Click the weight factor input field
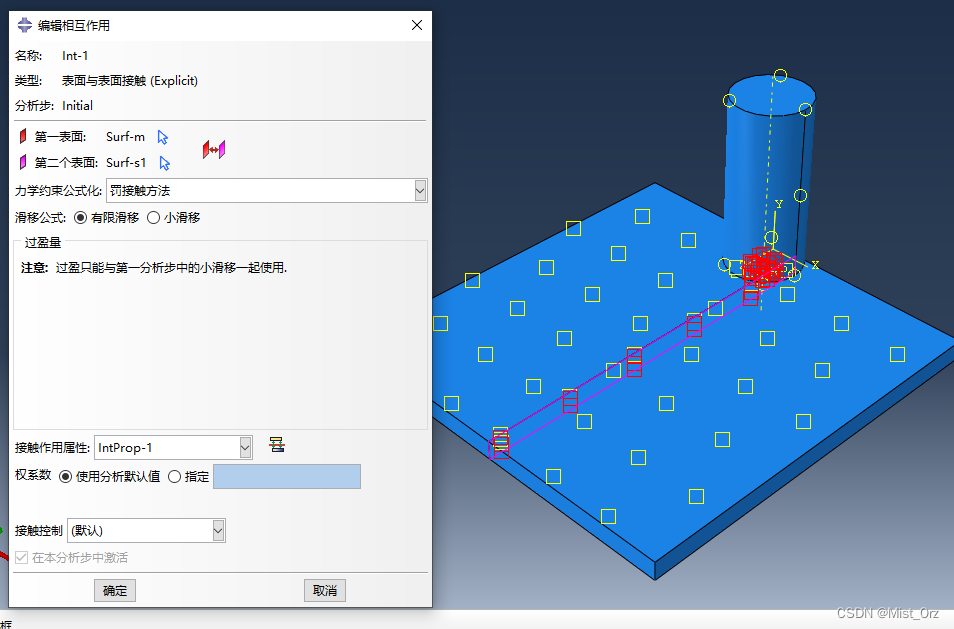 pyautogui.click(x=286, y=477)
